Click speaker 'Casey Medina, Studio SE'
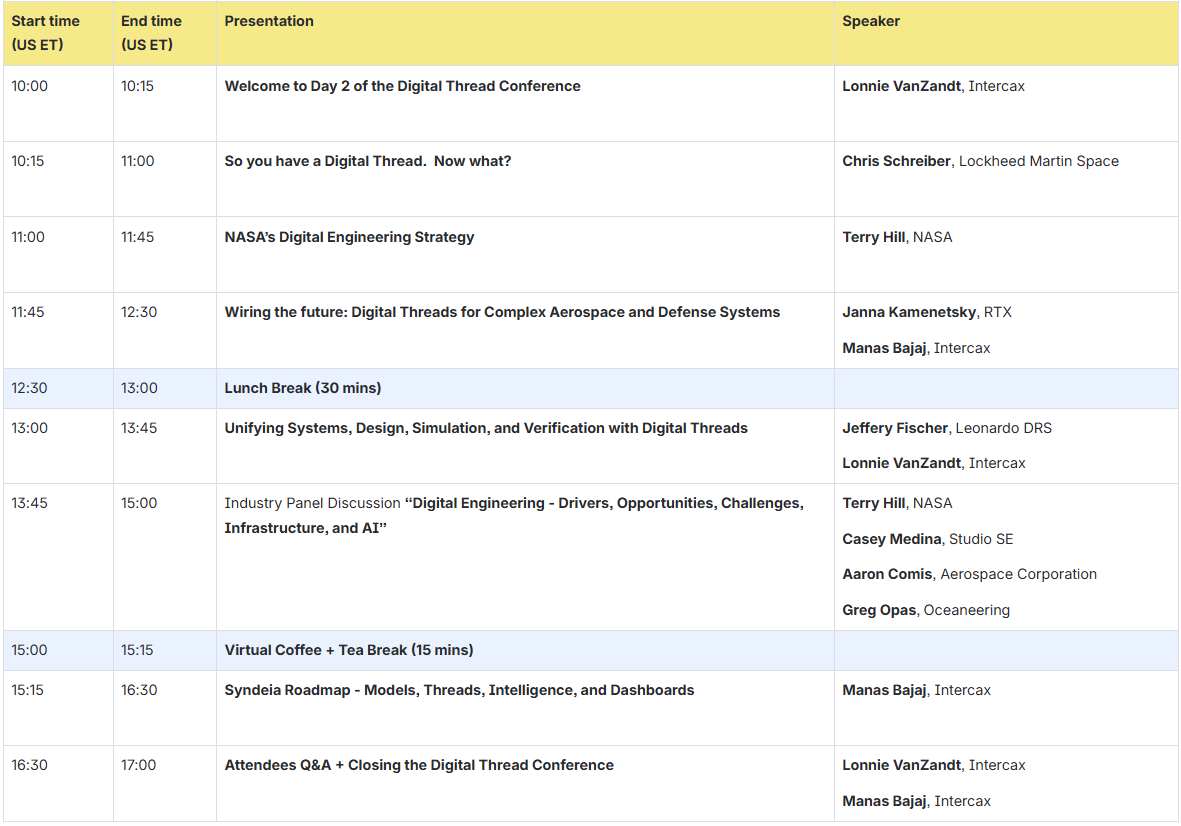This screenshot has width=1181, height=826. [x=927, y=539]
